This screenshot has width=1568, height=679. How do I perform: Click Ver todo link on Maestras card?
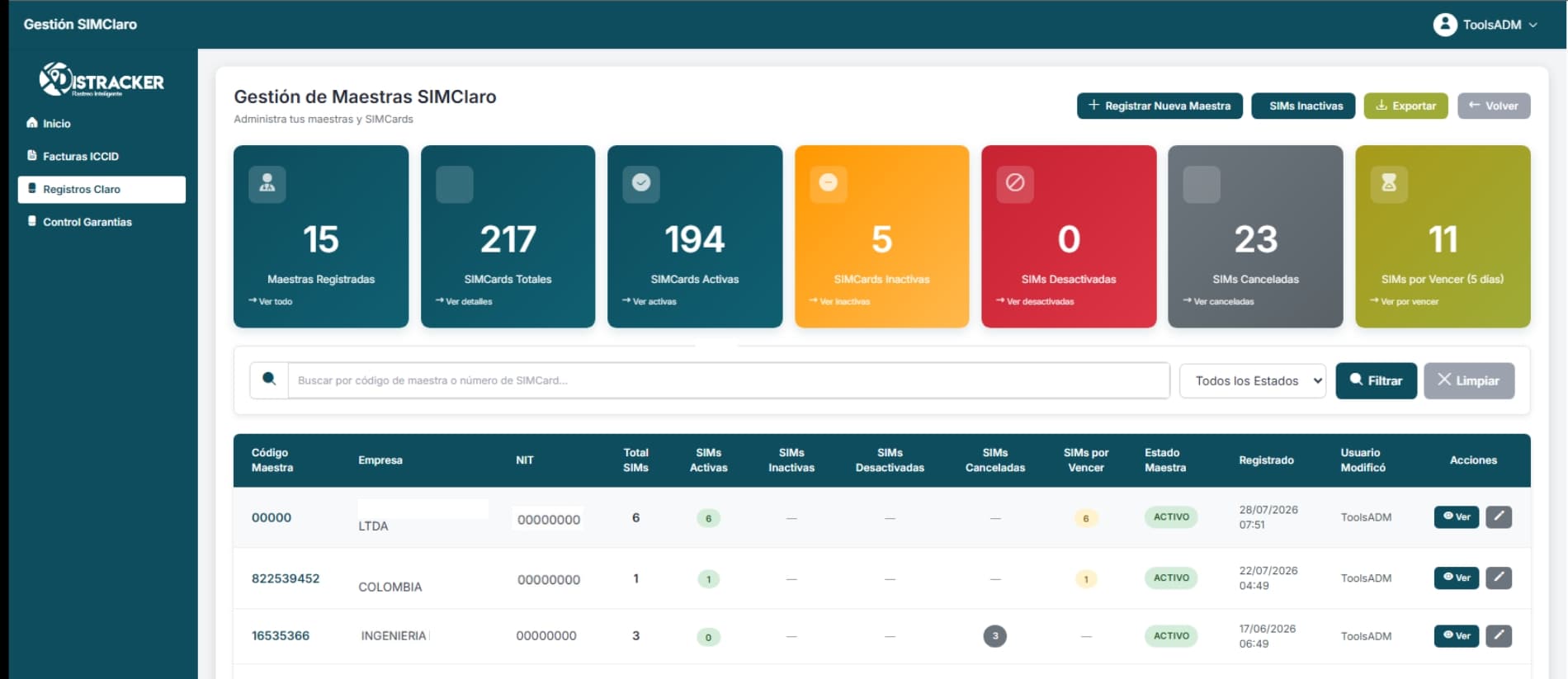tap(271, 301)
